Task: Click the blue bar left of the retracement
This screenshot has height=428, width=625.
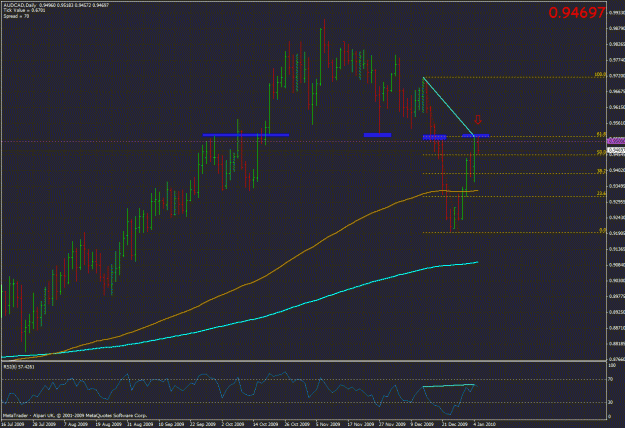Action: pos(434,137)
